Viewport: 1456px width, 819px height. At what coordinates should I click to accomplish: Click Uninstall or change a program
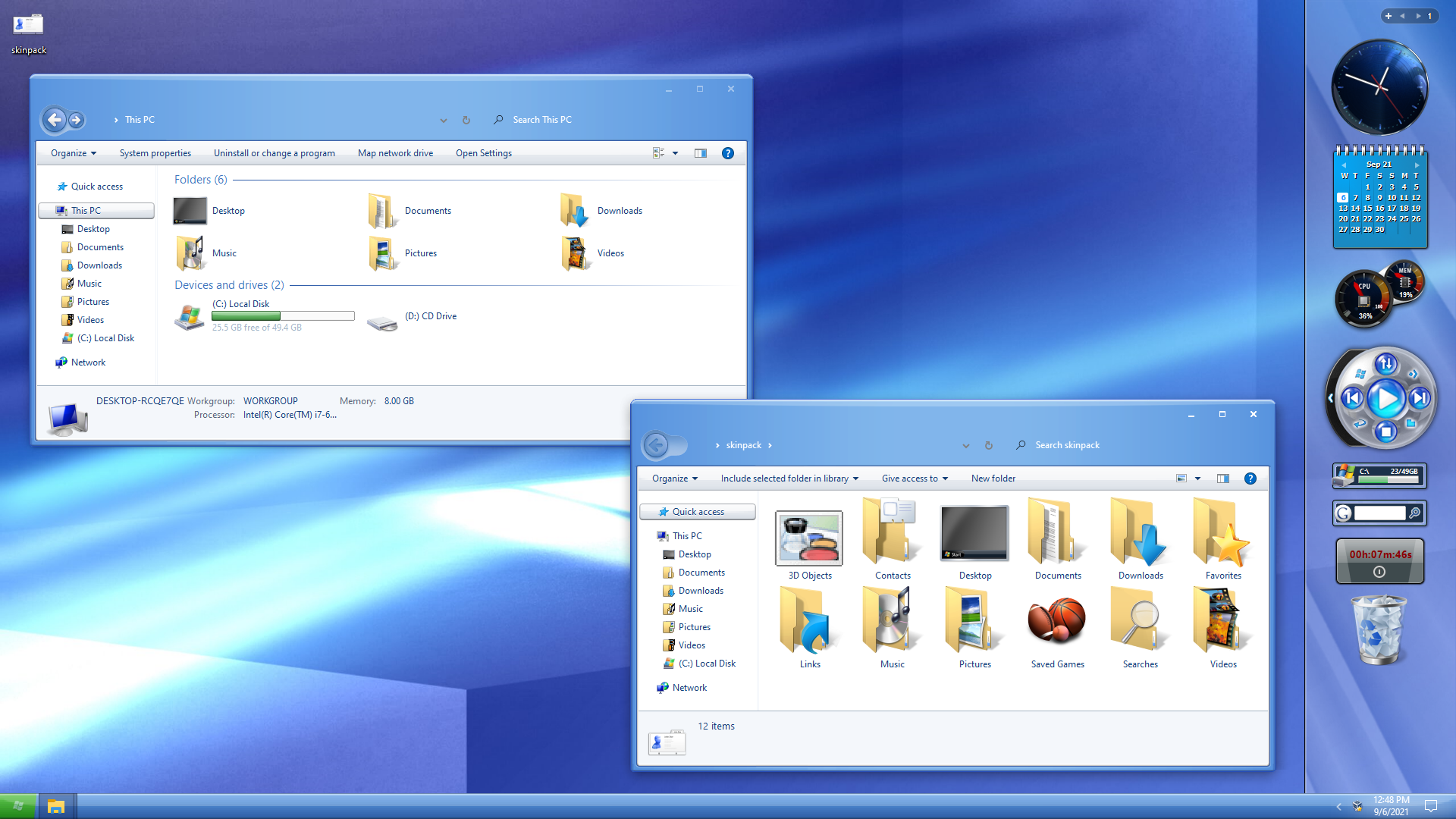(x=274, y=153)
